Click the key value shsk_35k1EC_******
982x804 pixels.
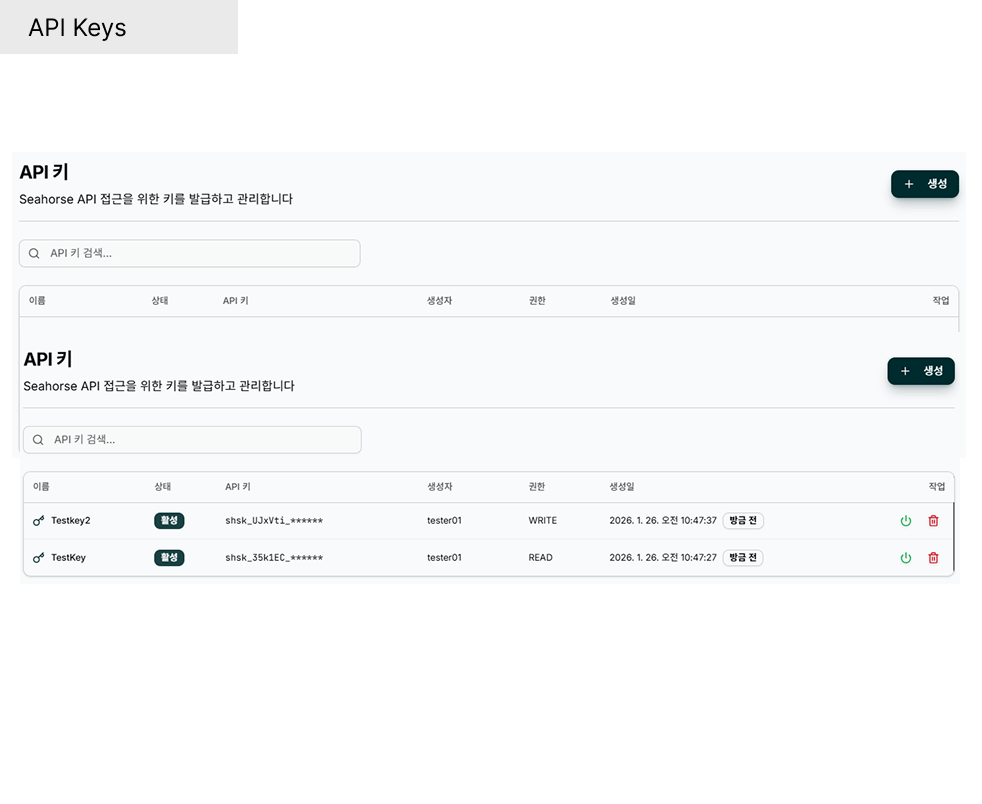point(274,558)
